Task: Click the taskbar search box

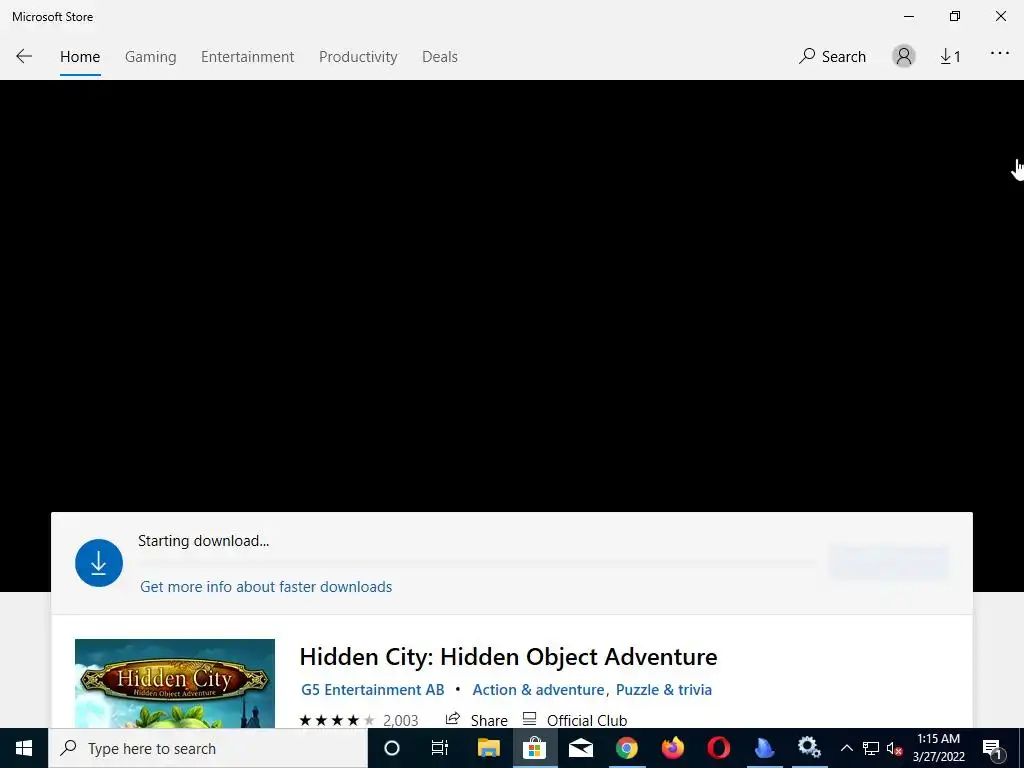Action: 208,748
